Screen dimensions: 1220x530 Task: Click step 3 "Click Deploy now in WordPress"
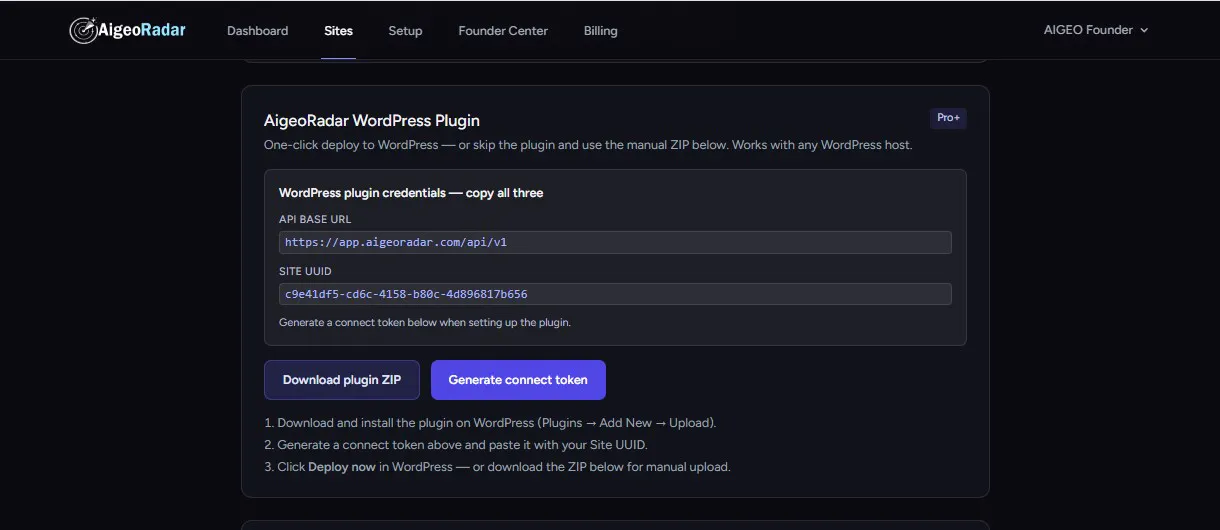pyautogui.click(x=497, y=467)
